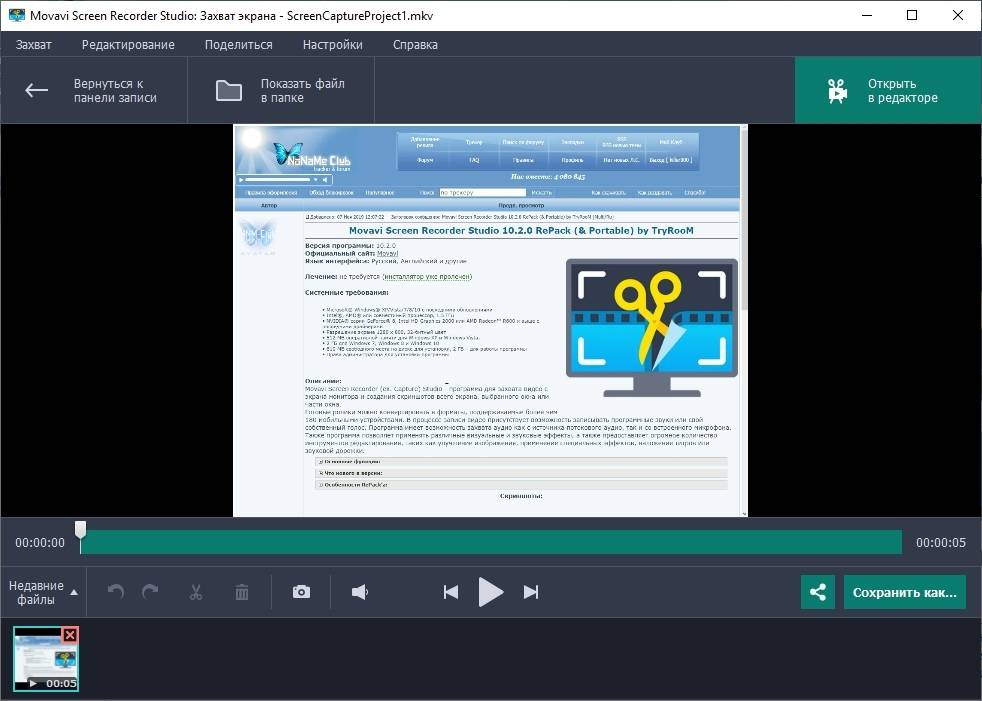Open the Поделиться menu
Viewport: 982px width, 701px height.
tap(239, 44)
